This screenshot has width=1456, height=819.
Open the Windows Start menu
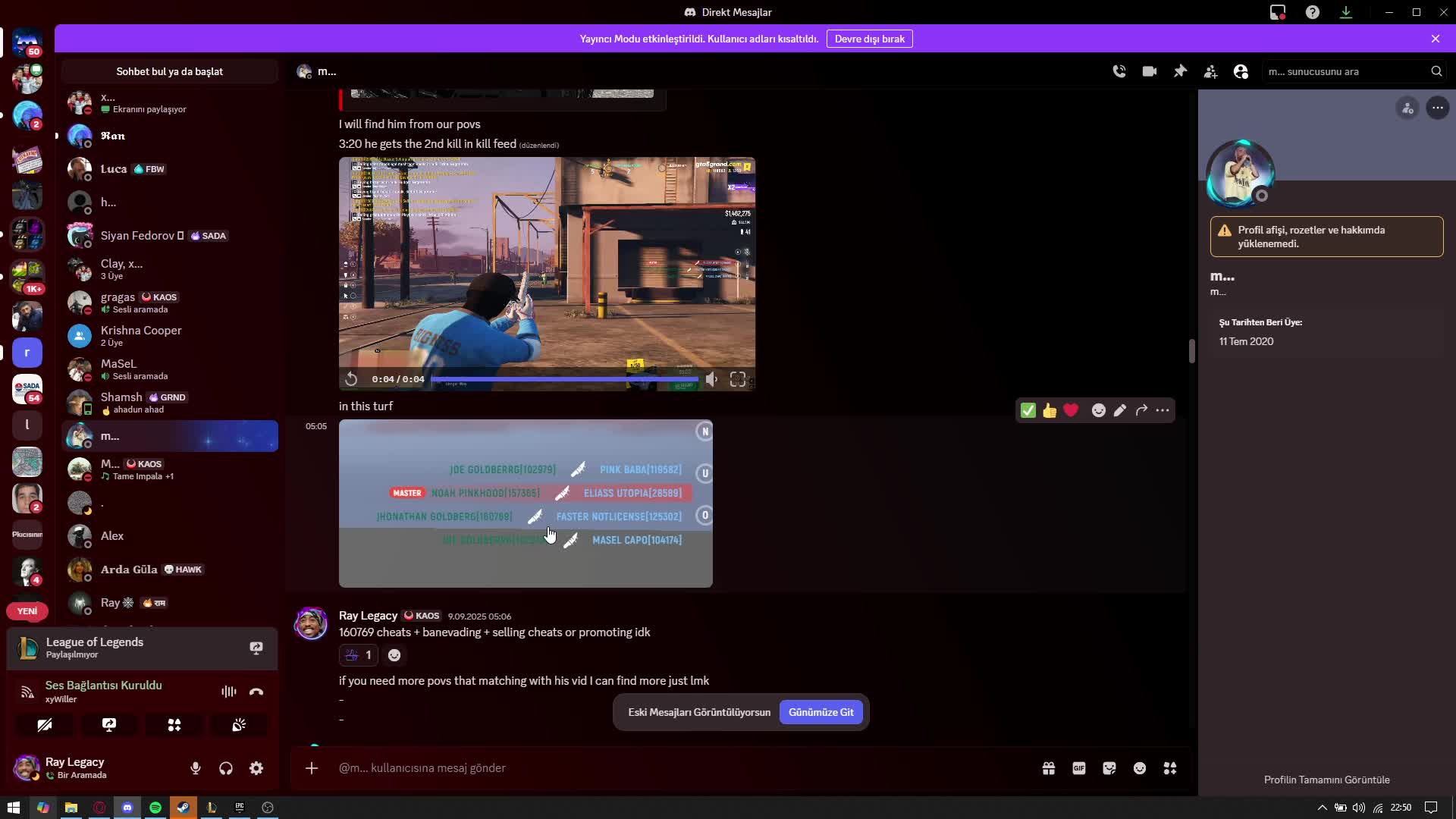pos(14,807)
